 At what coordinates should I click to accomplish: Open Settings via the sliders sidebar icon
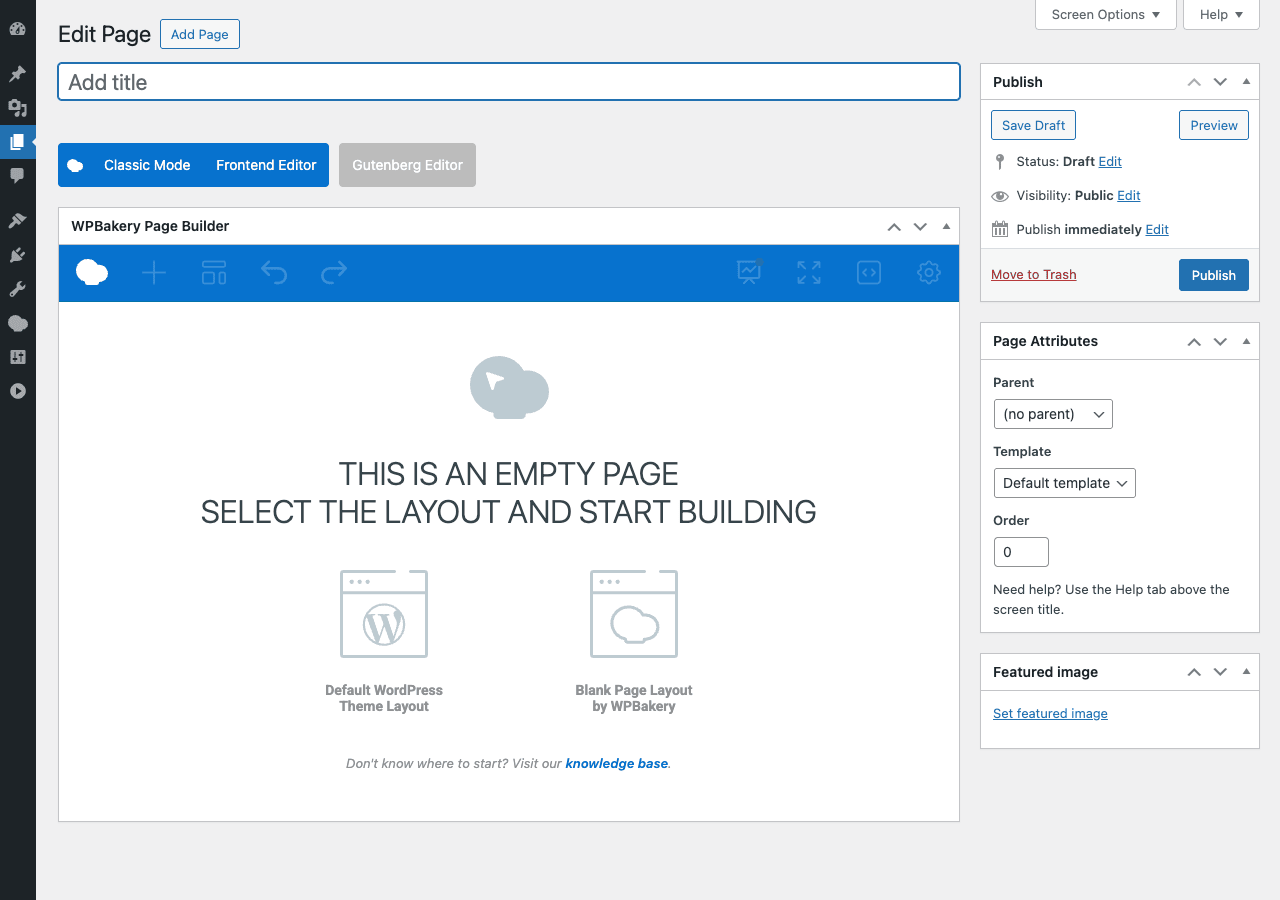tap(17, 357)
